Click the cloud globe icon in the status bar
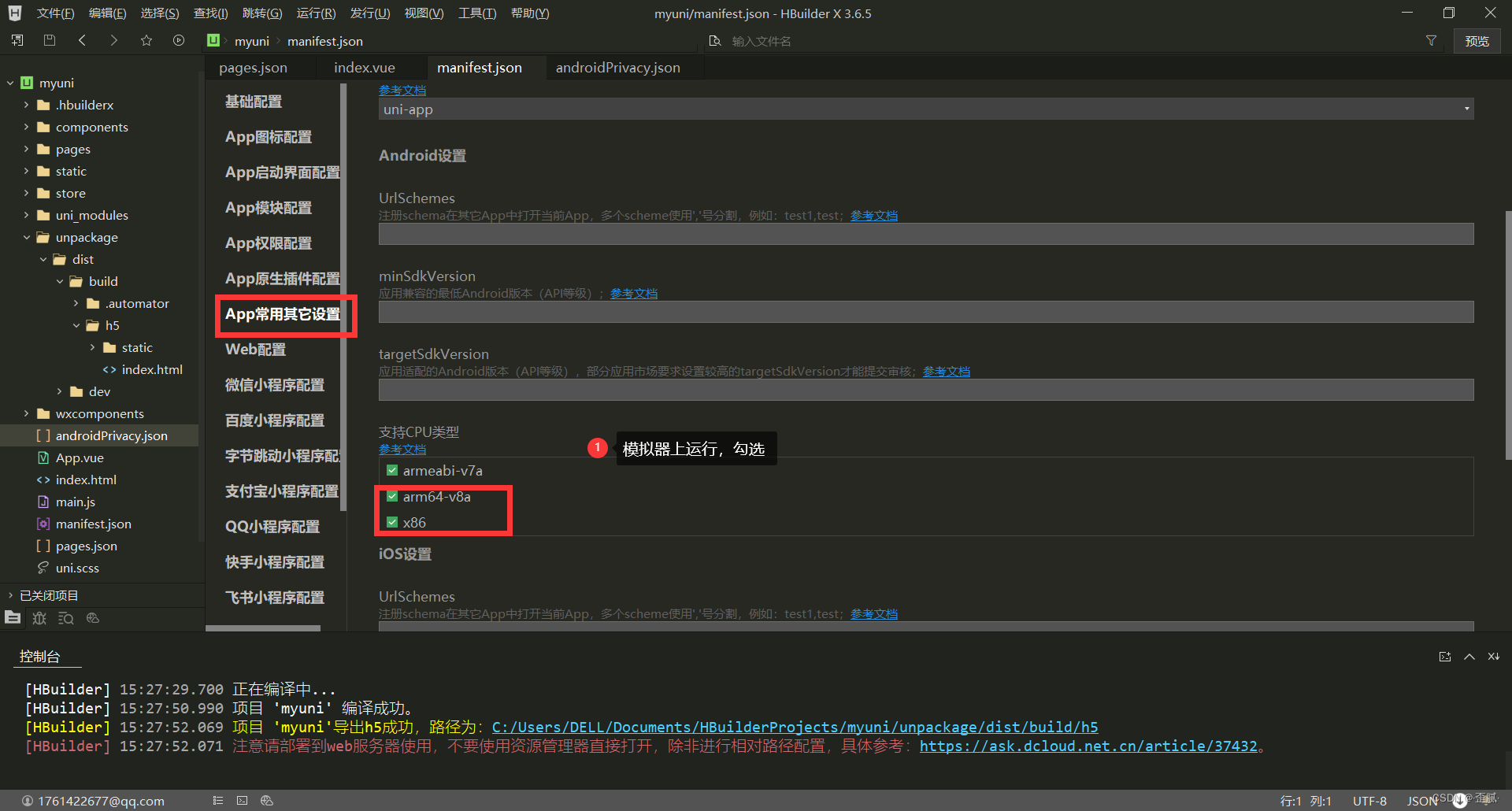 [267, 801]
